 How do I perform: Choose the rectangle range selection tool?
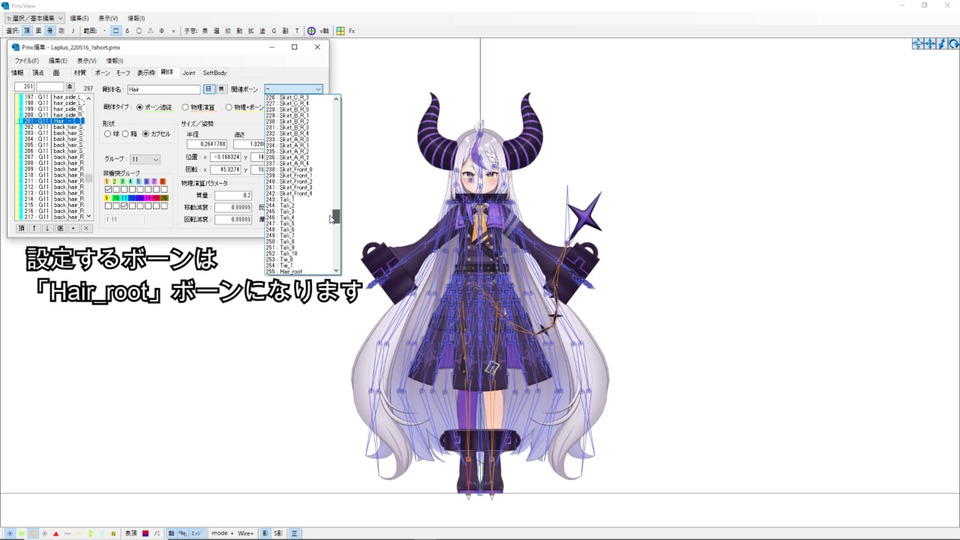[115, 31]
